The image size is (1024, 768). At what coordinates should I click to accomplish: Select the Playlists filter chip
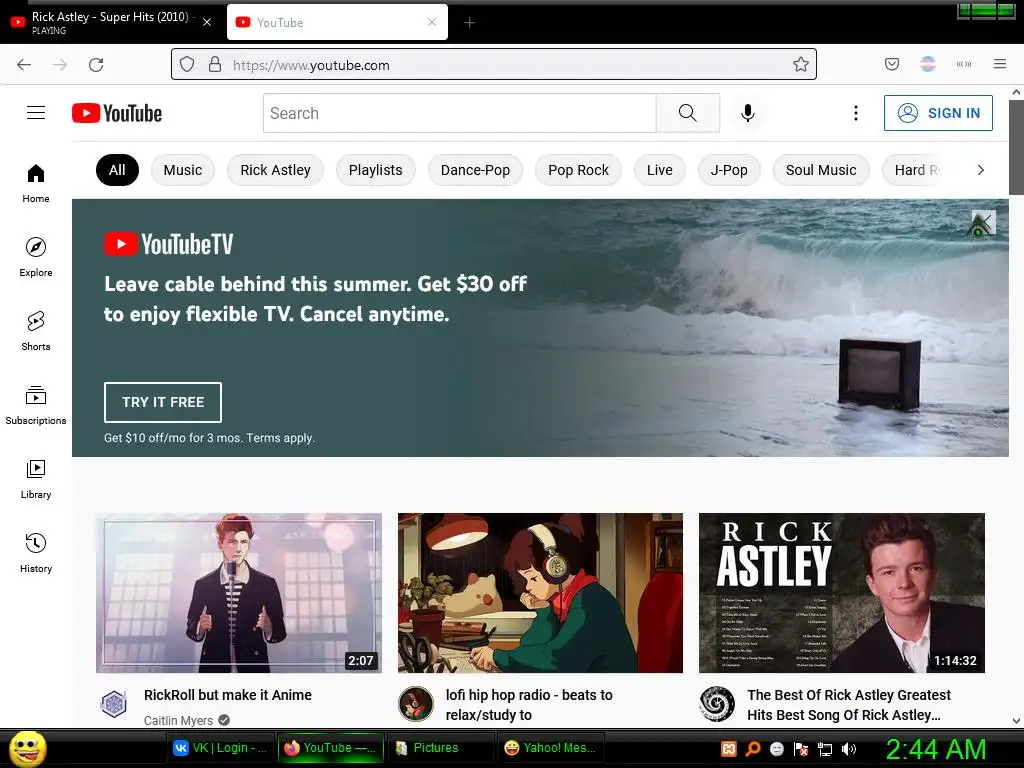pos(376,170)
